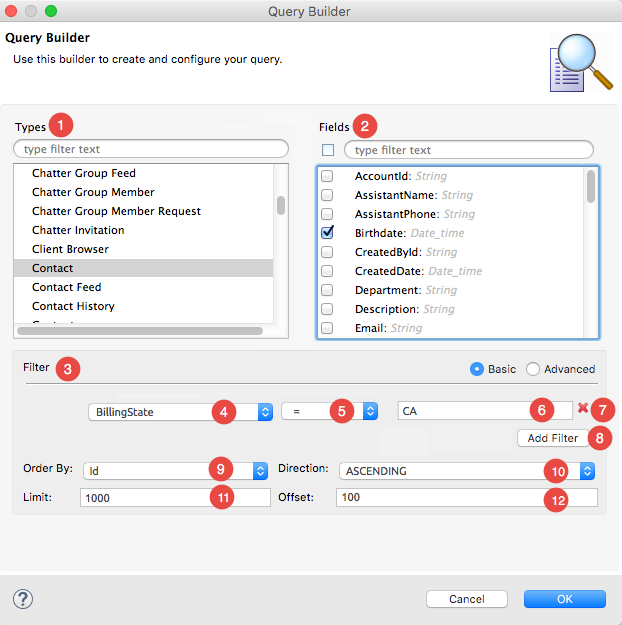The image size is (622, 625).
Task: Select the Basic filter radio button
Action: (x=477, y=369)
